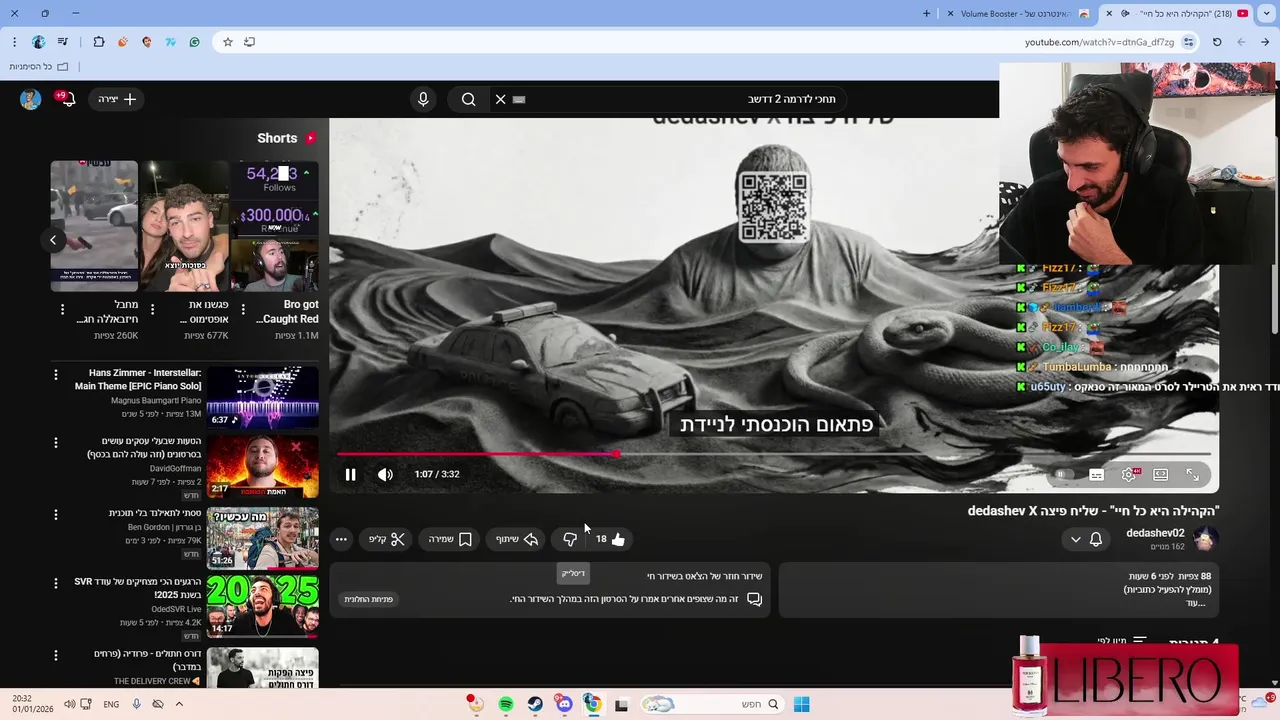Open Discord from the taskbar
The width and height of the screenshot is (1280, 720).
point(564,704)
